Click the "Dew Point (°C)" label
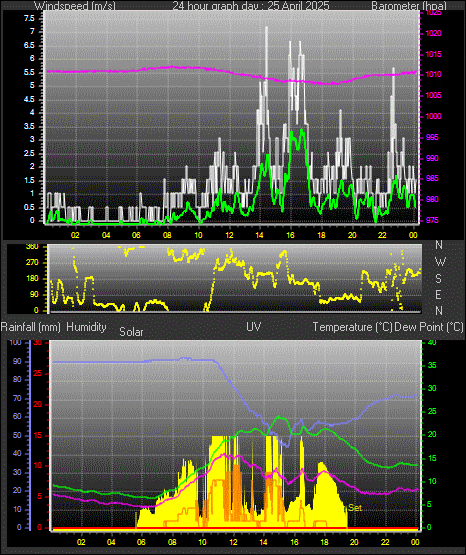 428,327
